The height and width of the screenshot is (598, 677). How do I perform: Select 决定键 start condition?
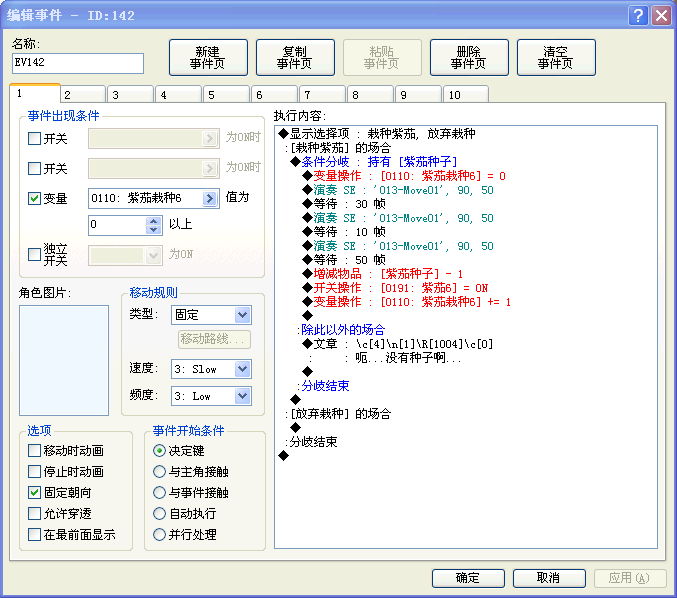pyautogui.click(x=159, y=451)
